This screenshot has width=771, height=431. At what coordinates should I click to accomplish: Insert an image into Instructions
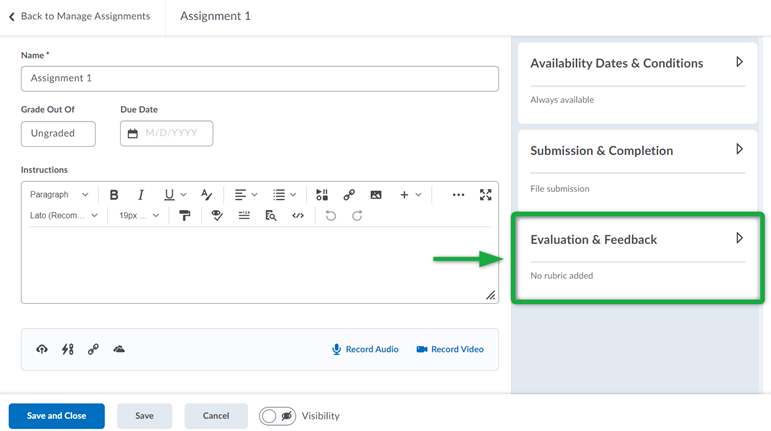376,195
